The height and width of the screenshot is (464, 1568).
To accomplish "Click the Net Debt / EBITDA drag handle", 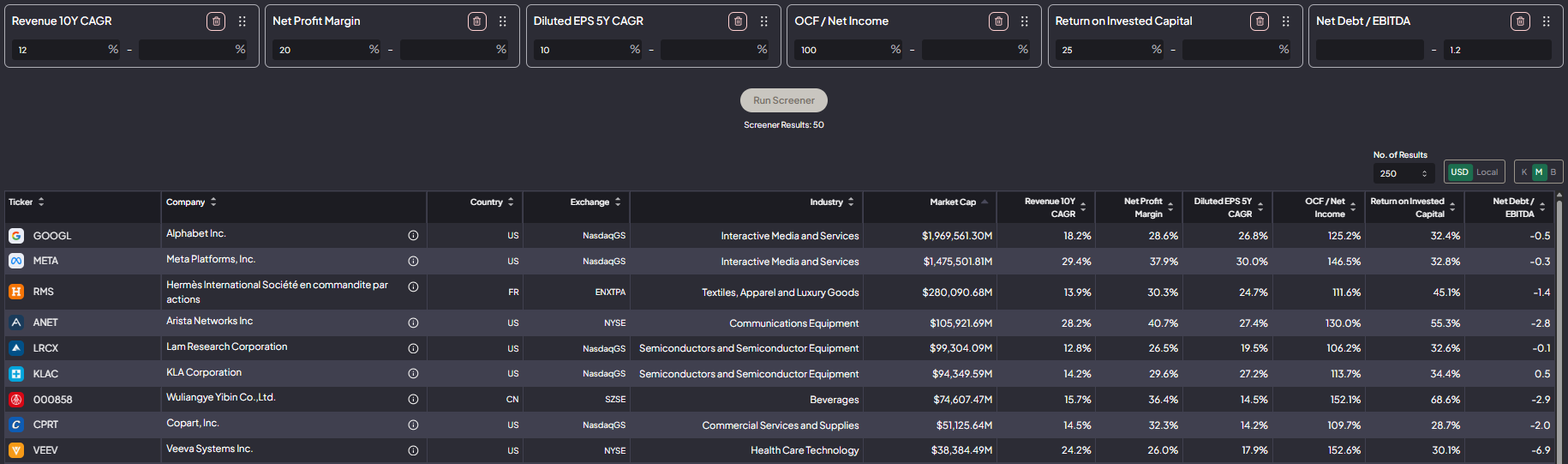I will coord(1547,21).
